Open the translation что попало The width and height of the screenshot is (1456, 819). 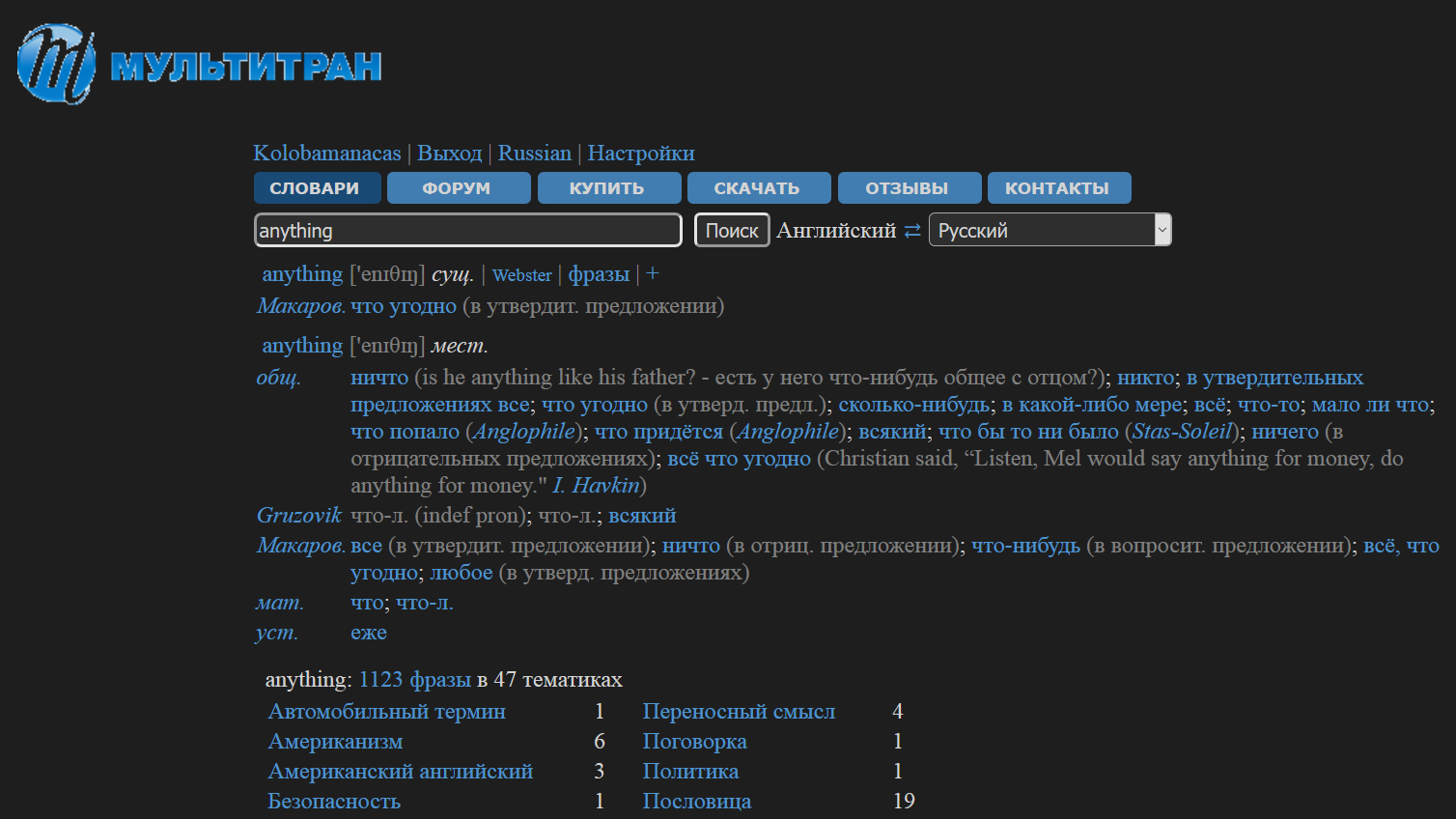pos(405,432)
